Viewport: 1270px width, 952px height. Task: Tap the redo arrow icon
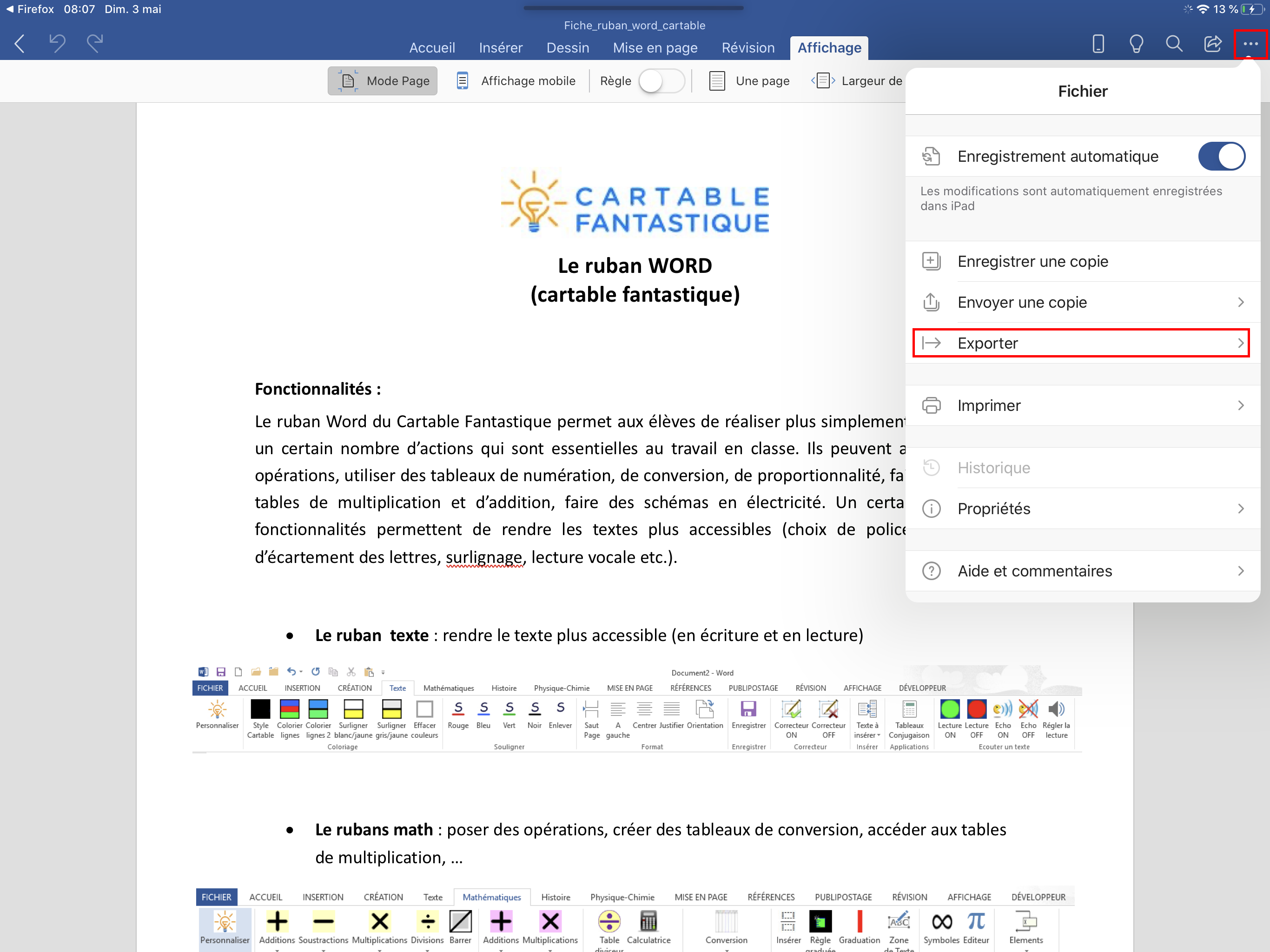[95, 43]
